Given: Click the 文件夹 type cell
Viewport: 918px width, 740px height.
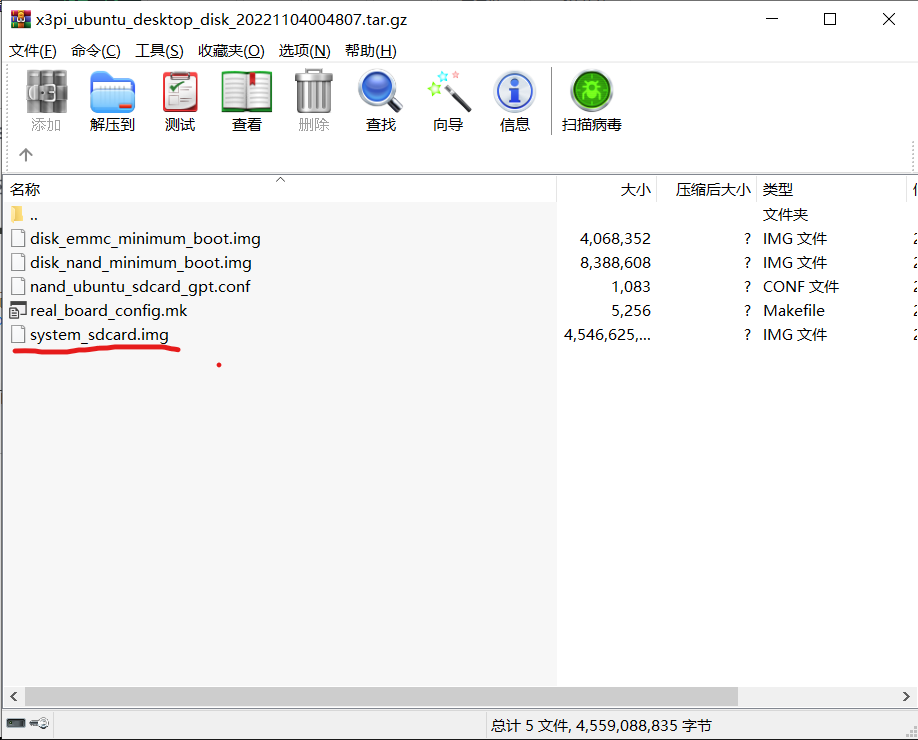Looking at the screenshot, I should (x=785, y=214).
